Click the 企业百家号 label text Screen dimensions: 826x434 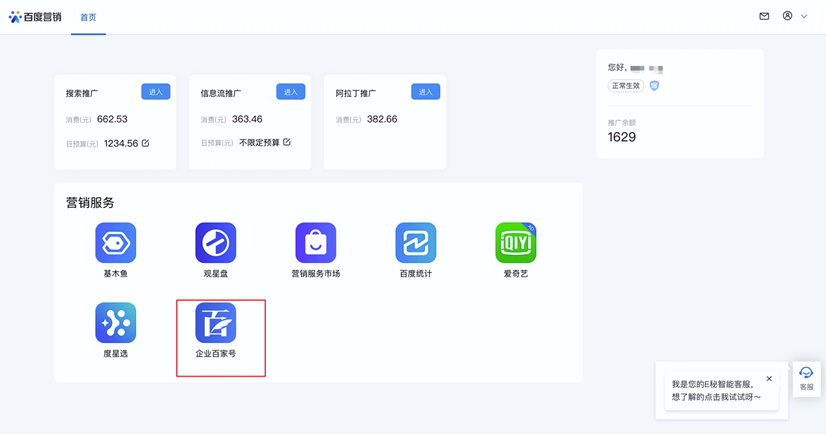tap(215, 353)
